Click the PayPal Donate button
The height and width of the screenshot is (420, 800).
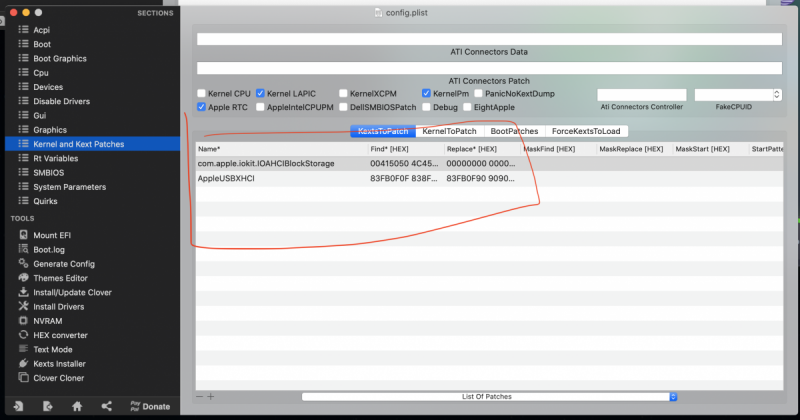[150, 406]
